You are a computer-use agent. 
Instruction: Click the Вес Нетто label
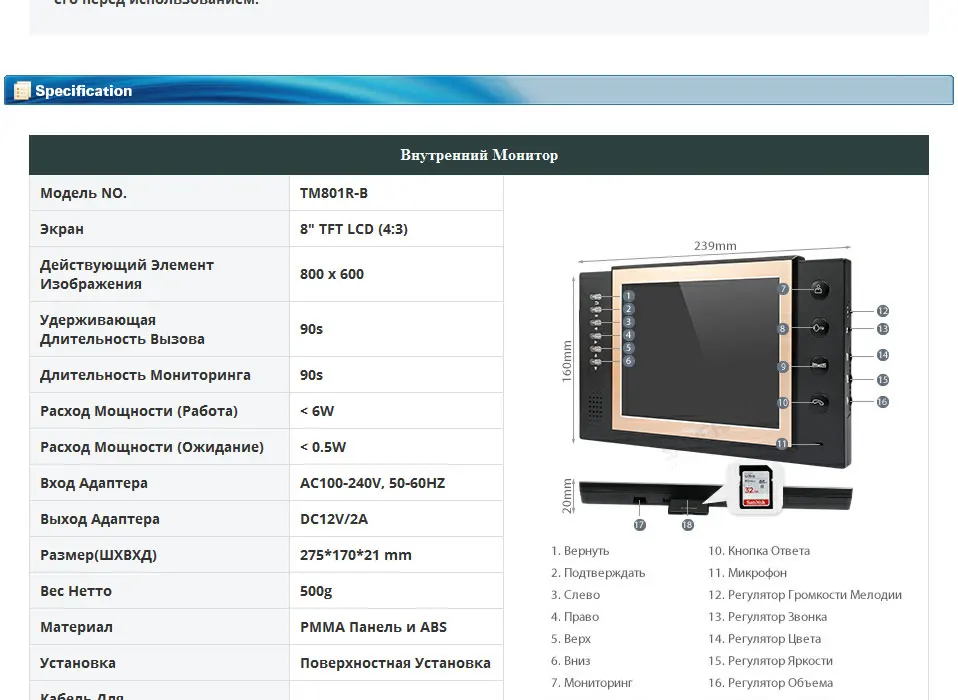(76, 591)
